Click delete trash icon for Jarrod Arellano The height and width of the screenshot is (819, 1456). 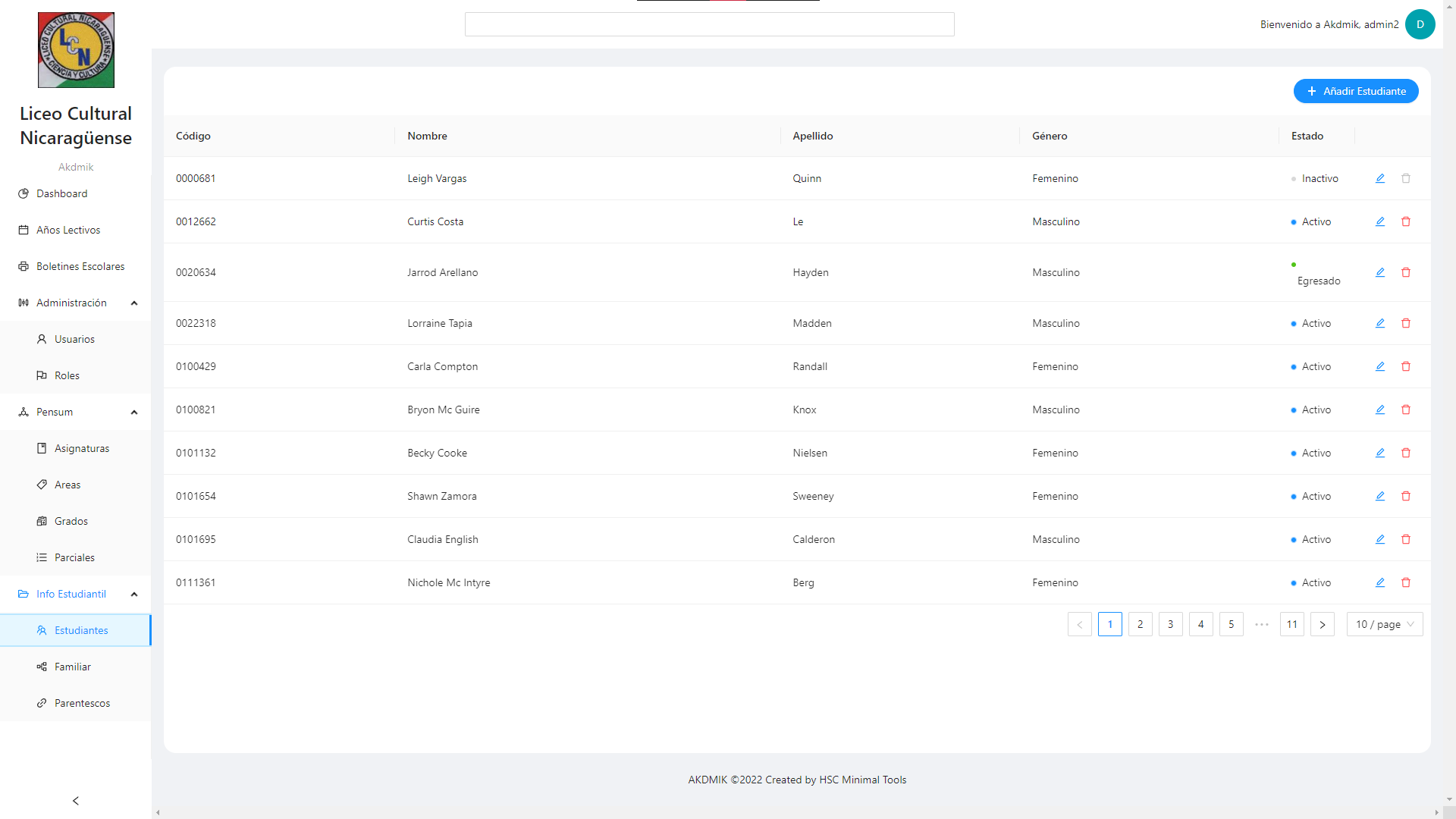point(1406,272)
